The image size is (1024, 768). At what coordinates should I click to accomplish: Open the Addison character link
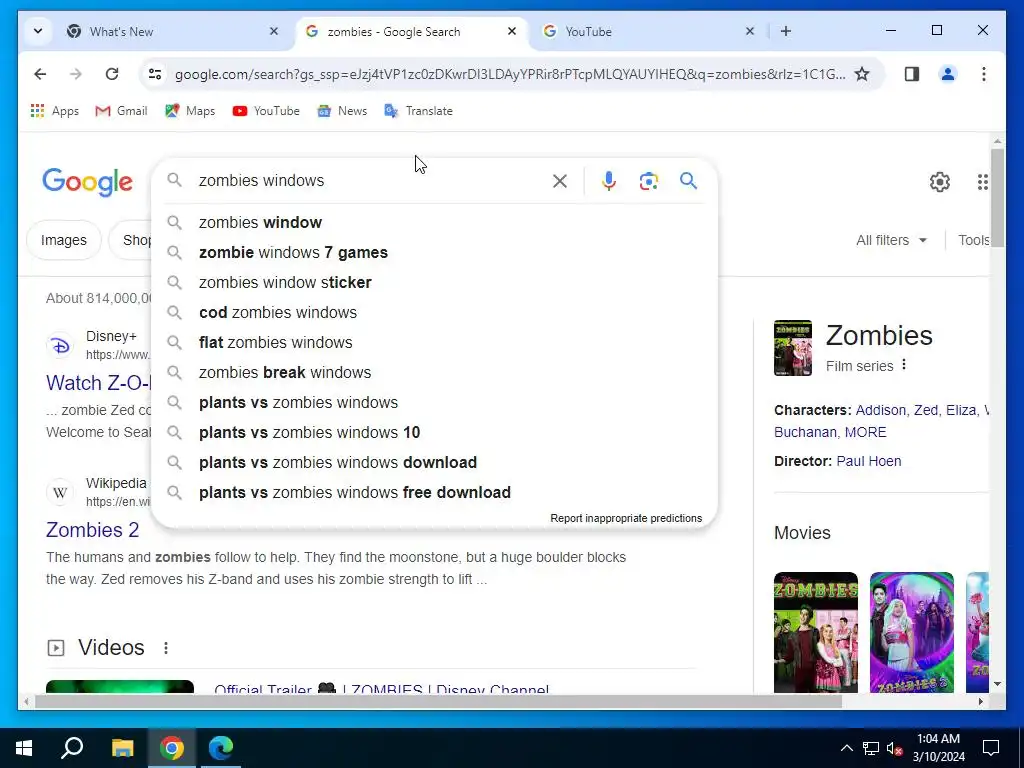pyautogui.click(x=880, y=410)
